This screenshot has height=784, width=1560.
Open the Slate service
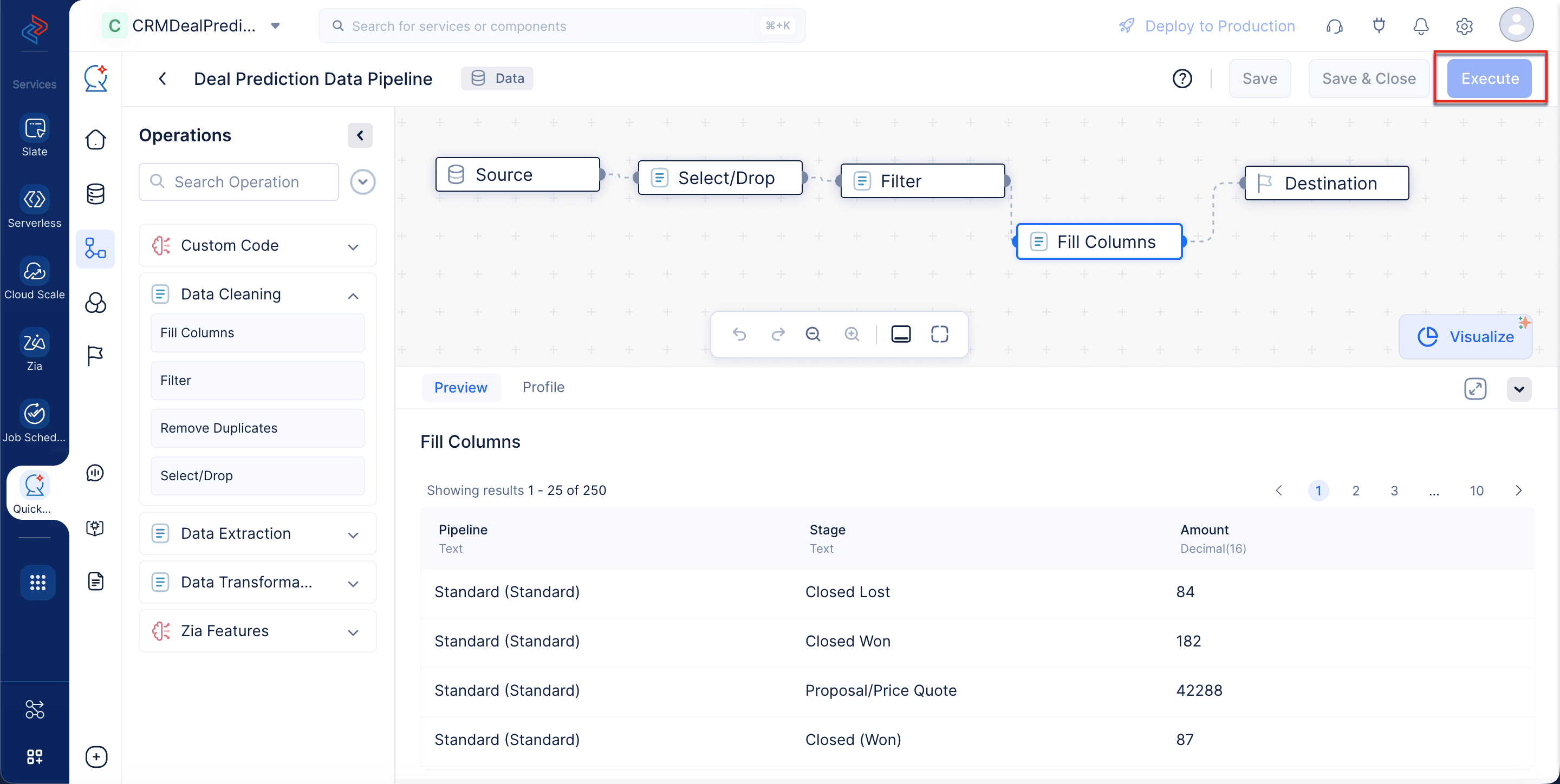coord(35,135)
